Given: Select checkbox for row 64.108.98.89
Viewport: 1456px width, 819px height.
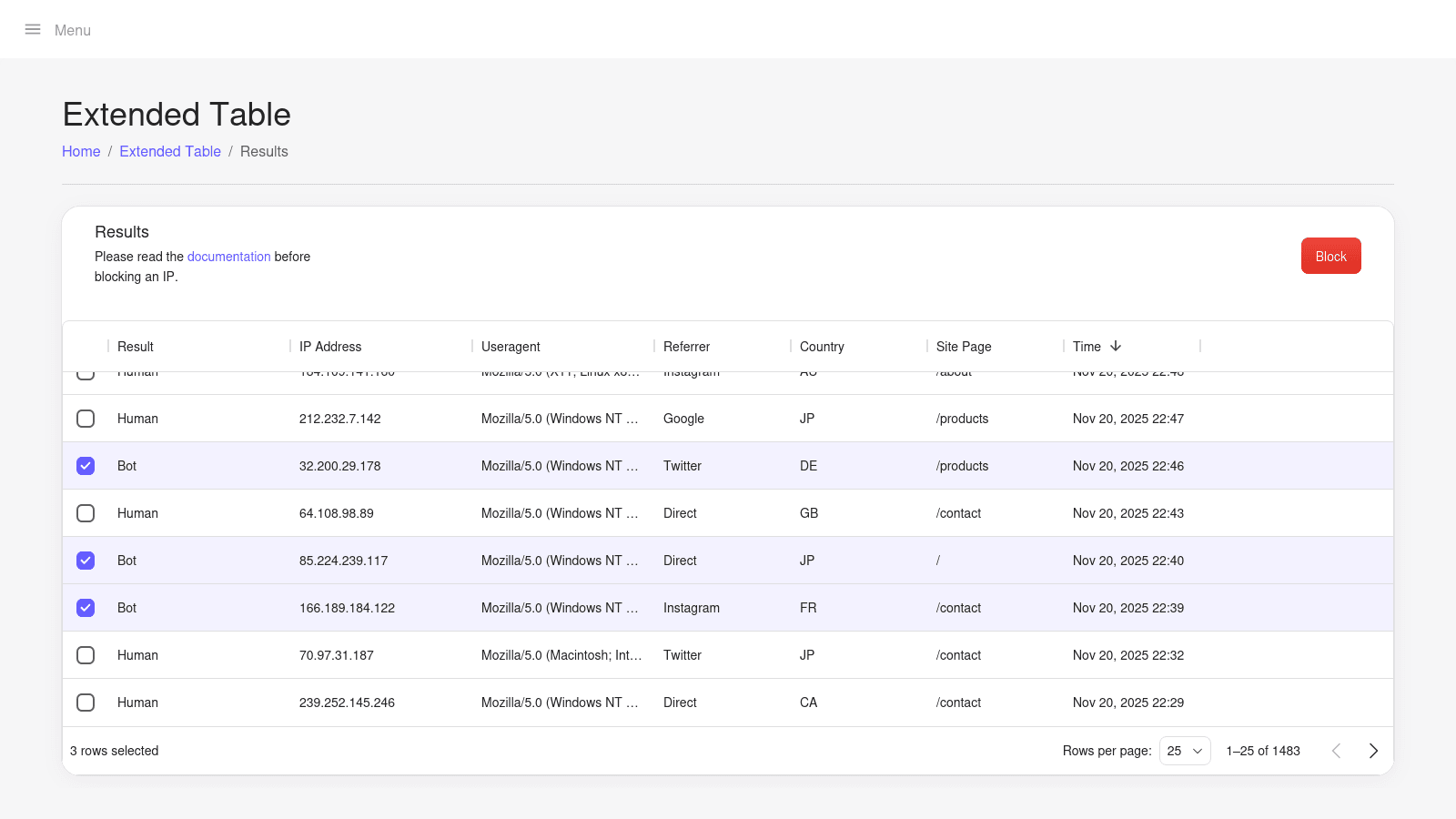Looking at the screenshot, I should pyautogui.click(x=86, y=513).
